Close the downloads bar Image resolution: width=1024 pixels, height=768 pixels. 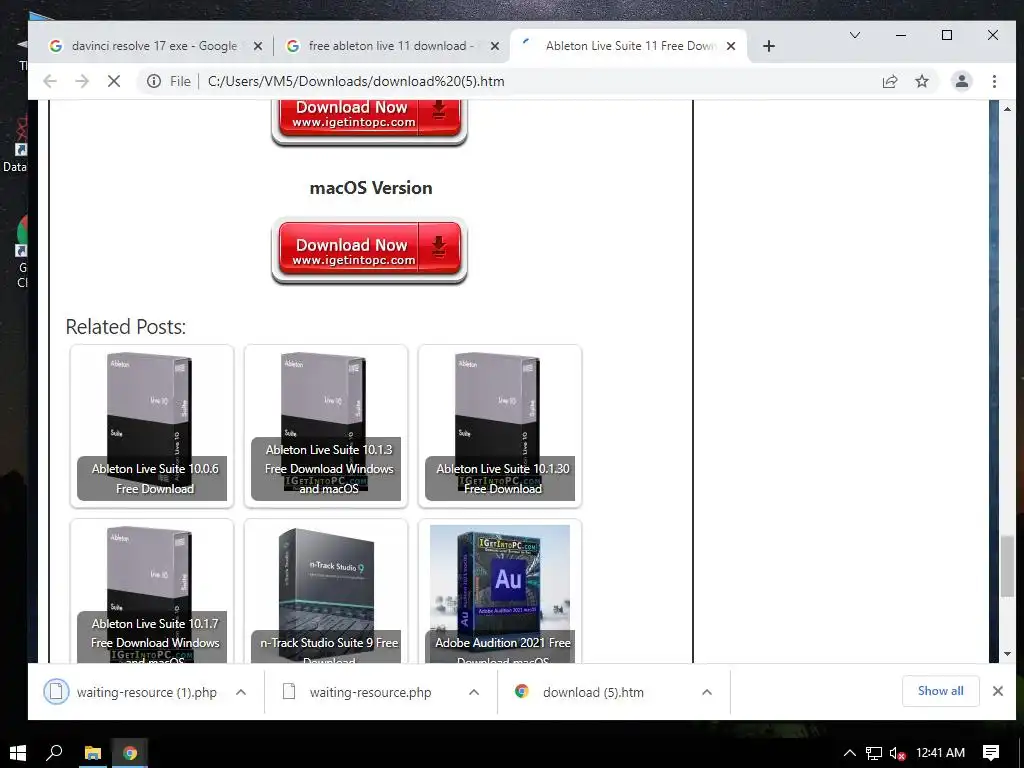click(x=997, y=691)
